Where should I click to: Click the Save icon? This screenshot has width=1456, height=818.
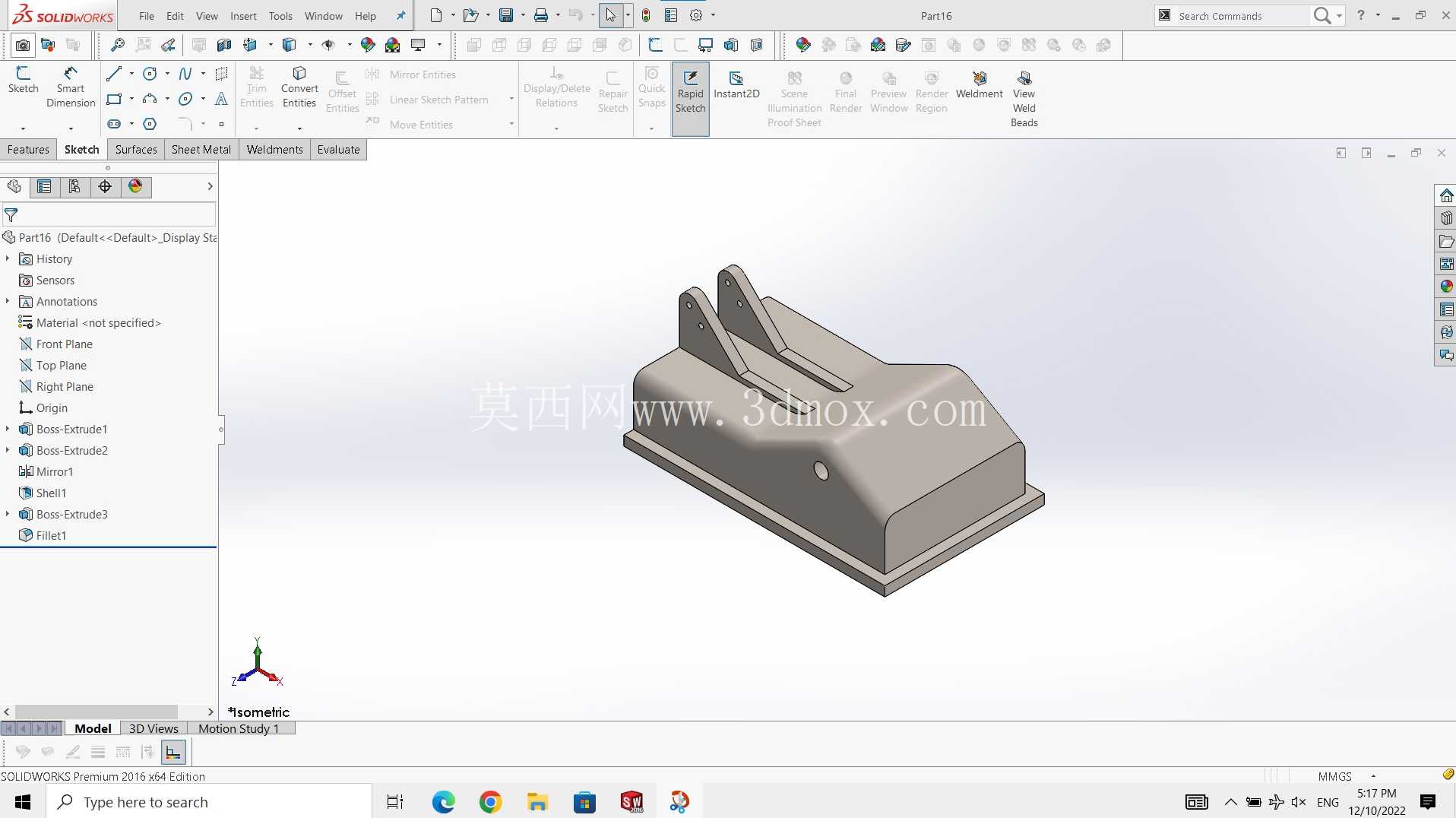(506, 15)
